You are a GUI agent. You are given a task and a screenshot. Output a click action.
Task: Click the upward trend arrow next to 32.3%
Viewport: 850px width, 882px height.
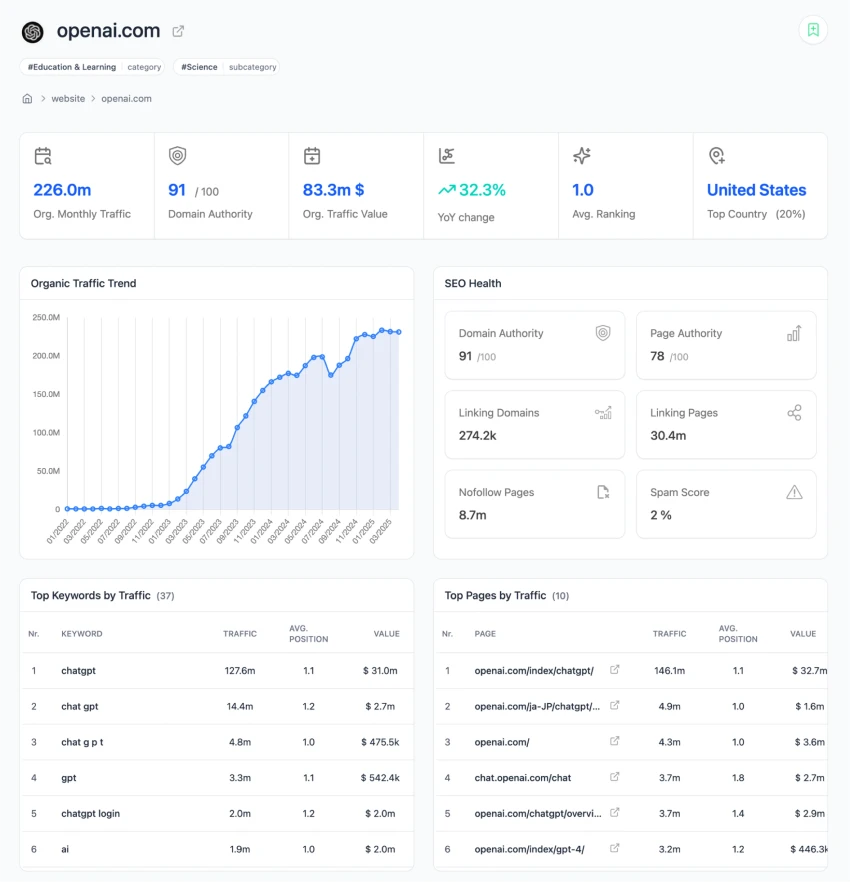click(447, 190)
